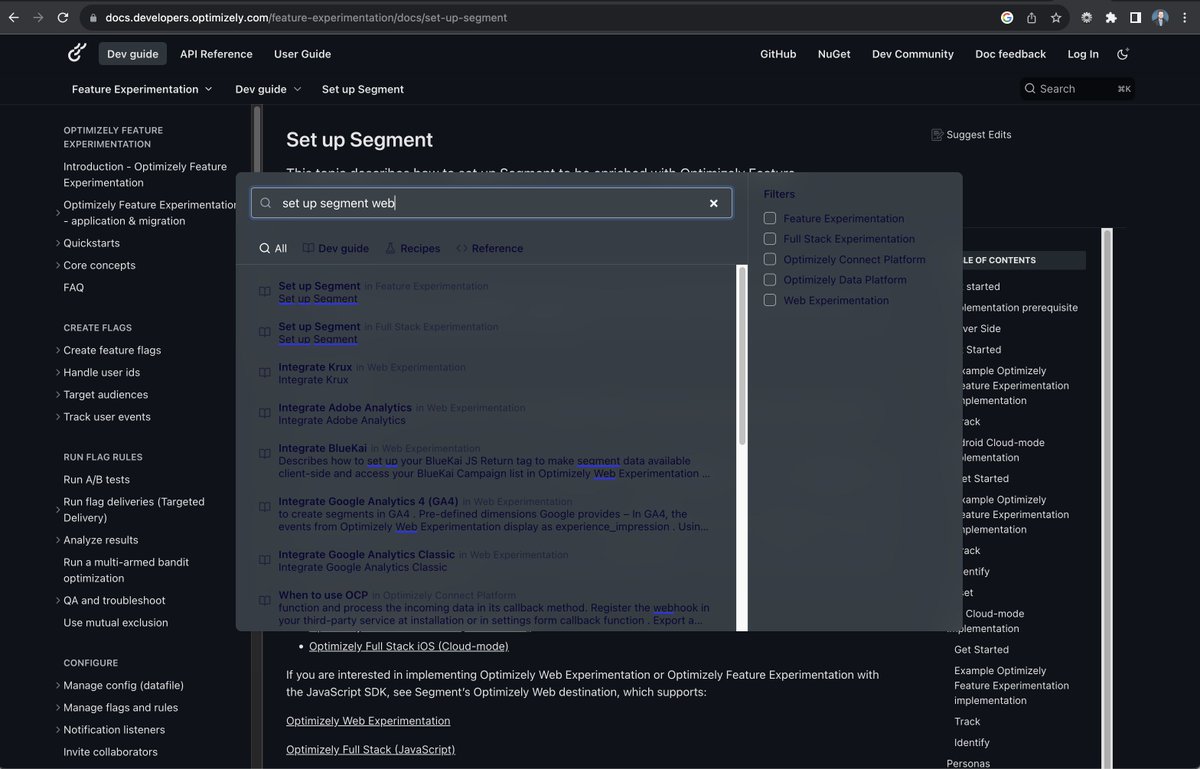Open Doc feedback link
The height and width of the screenshot is (769, 1200).
coord(1010,54)
